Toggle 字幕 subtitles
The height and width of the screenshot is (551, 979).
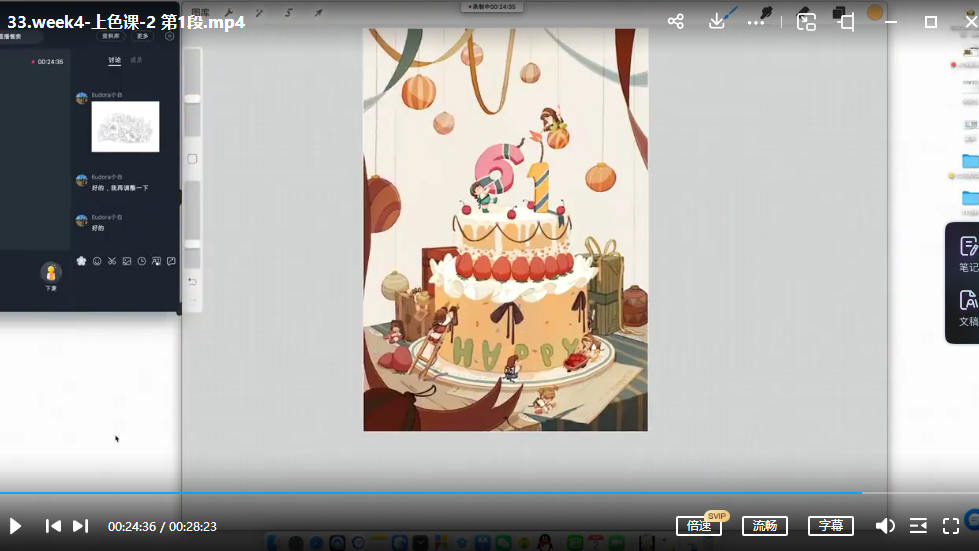(x=830, y=526)
